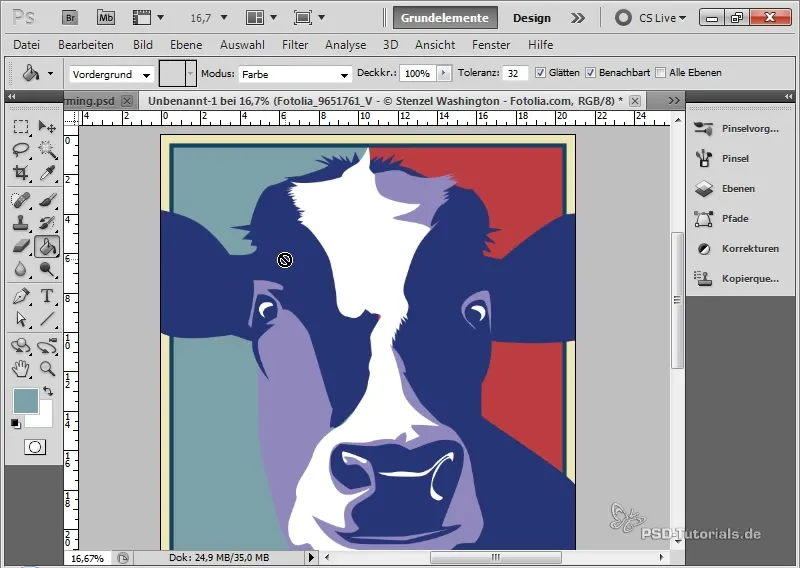Screen dimensions: 800x568
Task: Select the Eraser tool
Action: pyautogui.click(x=20, y=246)
